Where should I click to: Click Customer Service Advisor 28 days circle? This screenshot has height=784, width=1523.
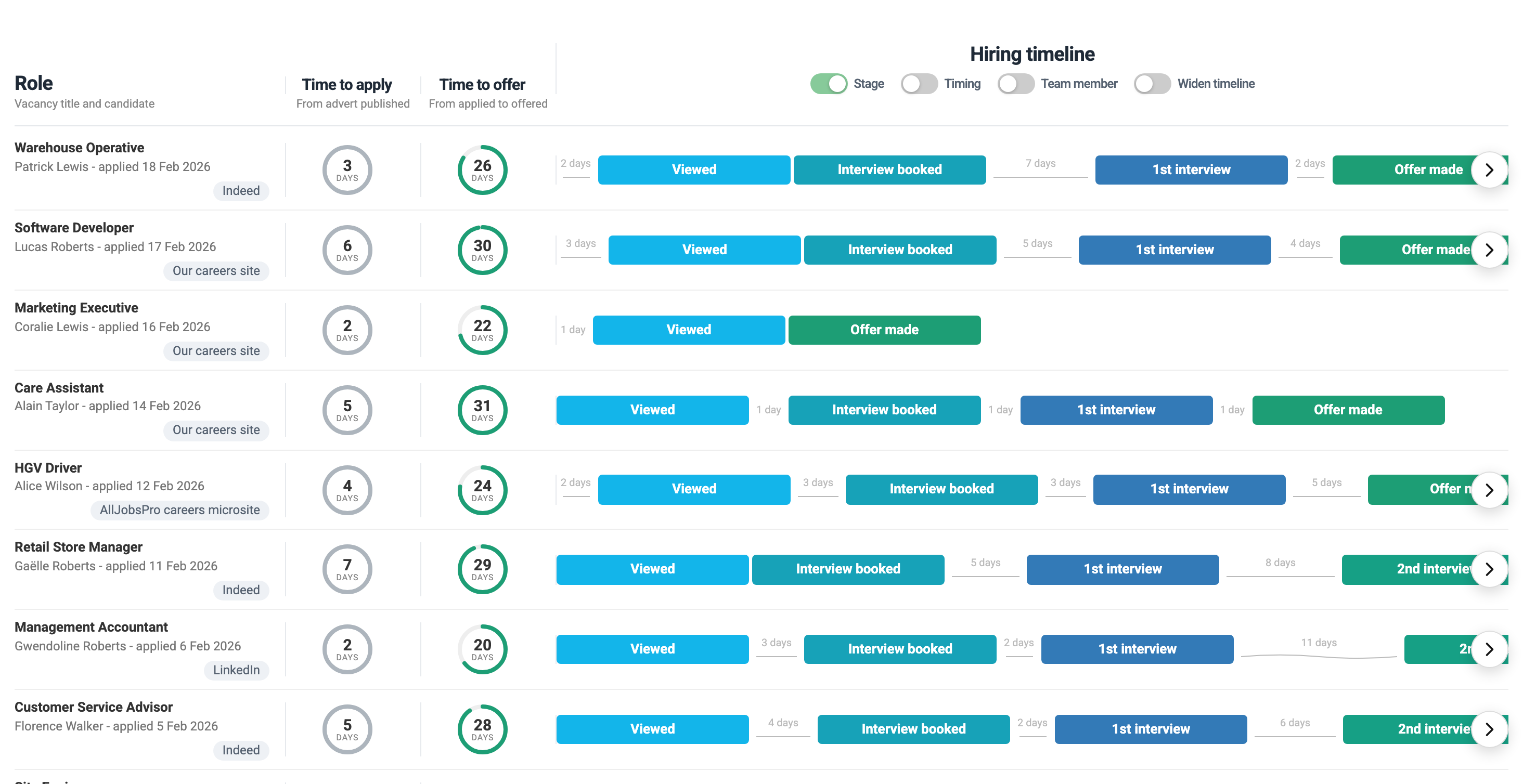(x=482, y=729)
